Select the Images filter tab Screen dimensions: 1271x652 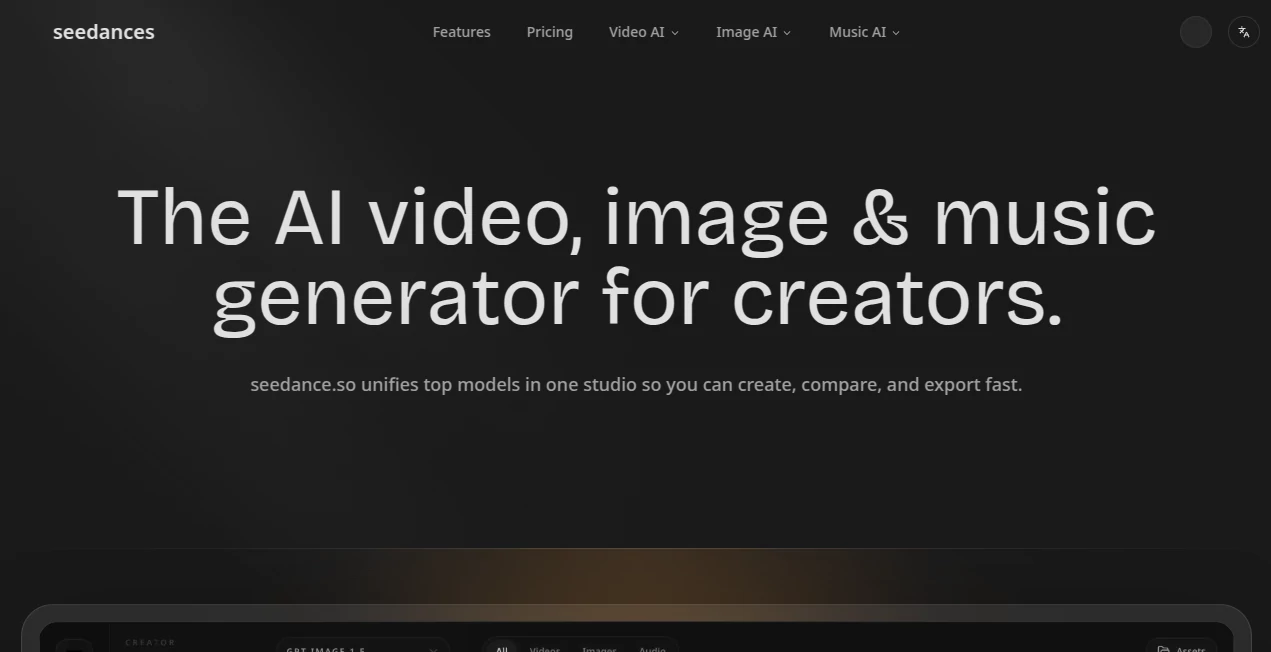598,650
